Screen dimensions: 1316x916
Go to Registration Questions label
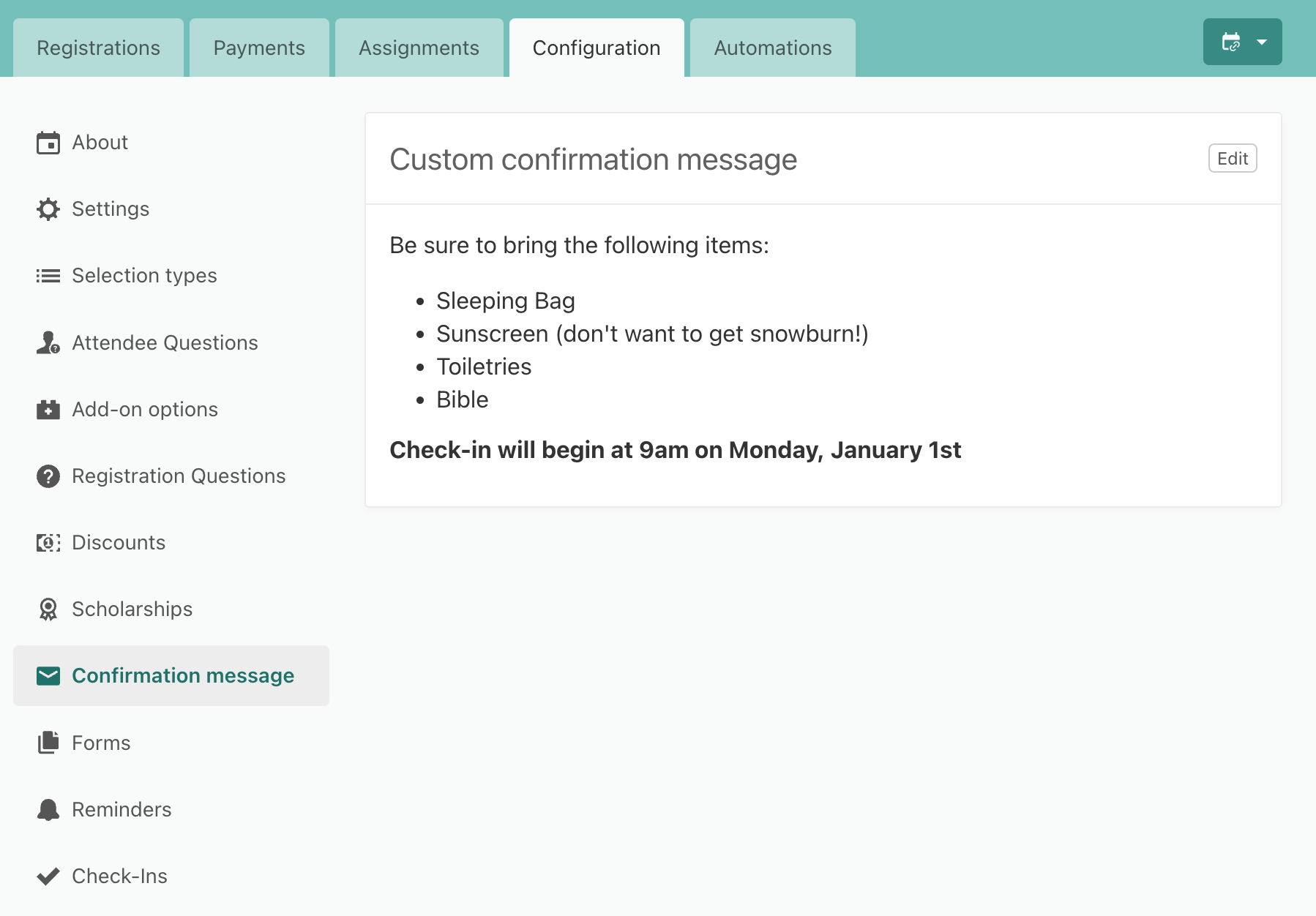(x=179, y=476)
